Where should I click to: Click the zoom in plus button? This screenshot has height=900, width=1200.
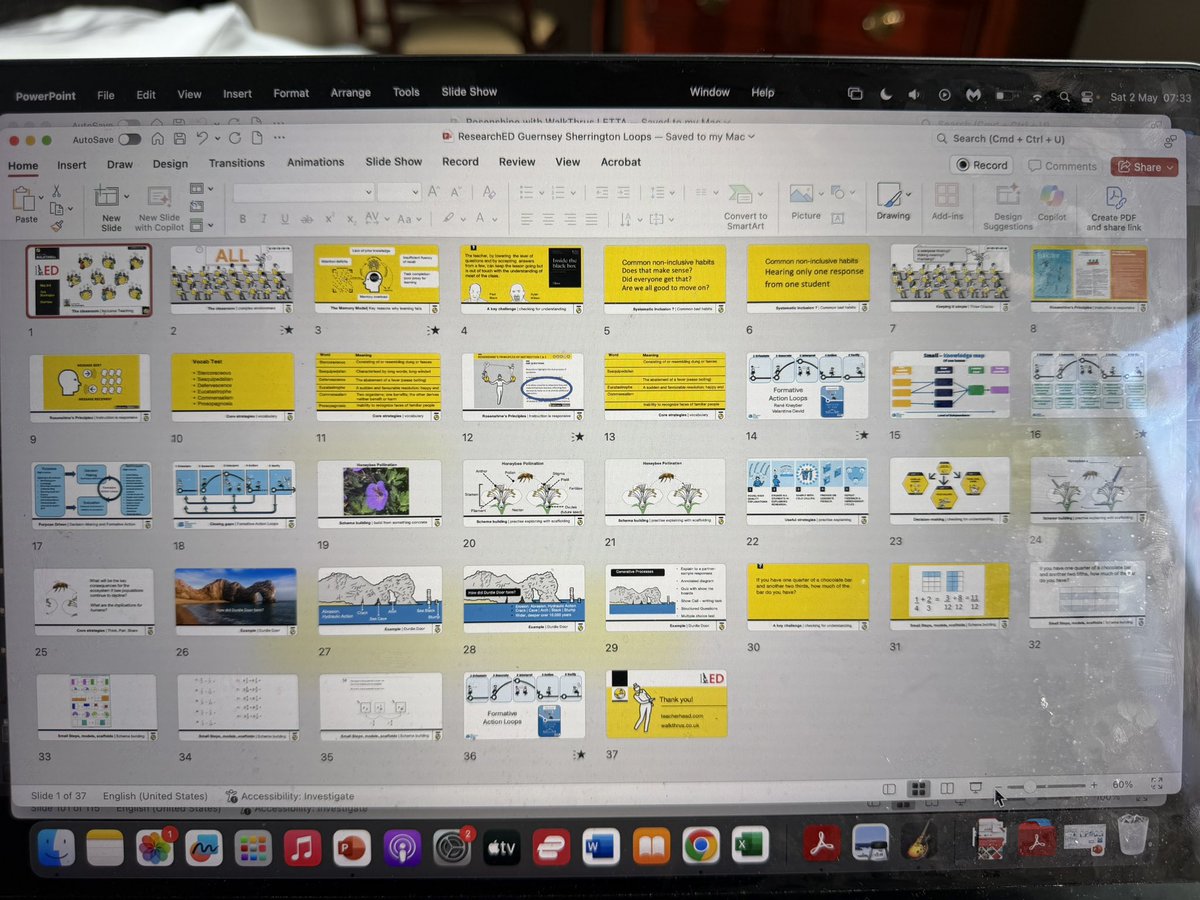[1094, 786]
